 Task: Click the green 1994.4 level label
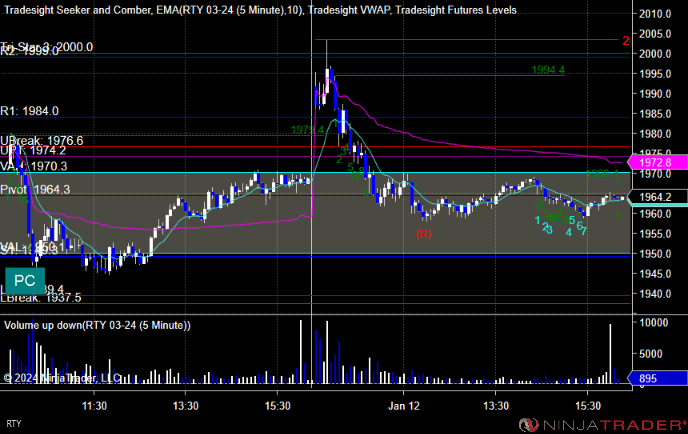pos(548,70)
